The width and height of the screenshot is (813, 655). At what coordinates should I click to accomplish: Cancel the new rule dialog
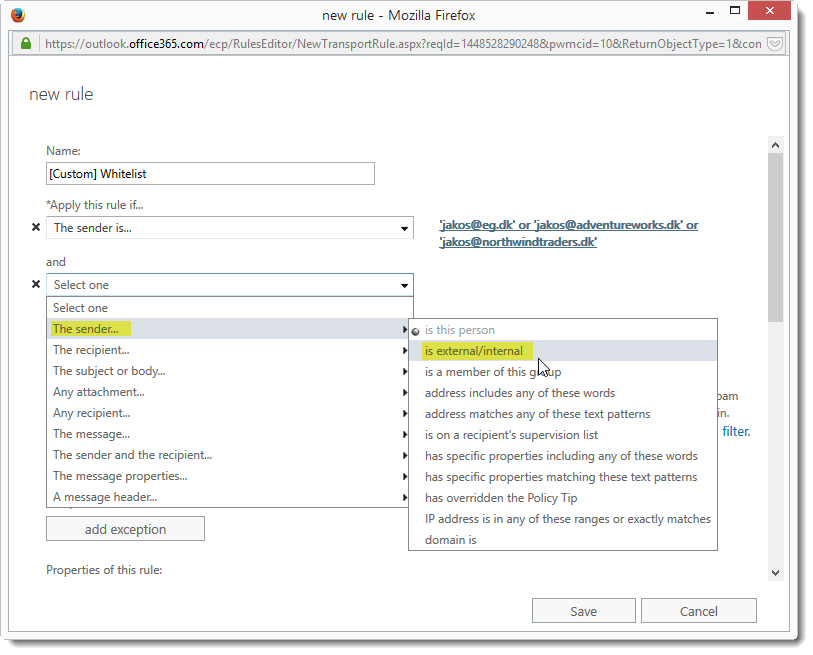click(x=698, y=611)
